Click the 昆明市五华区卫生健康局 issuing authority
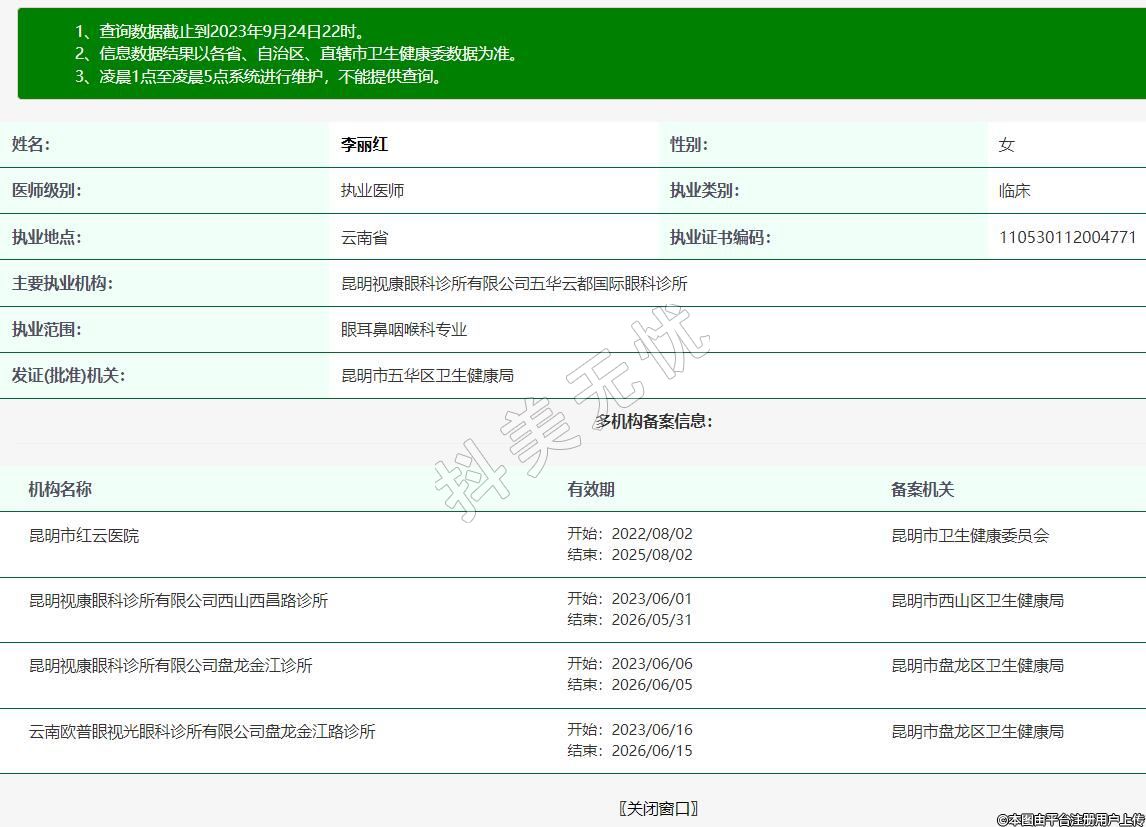1146x827 pixels. [427, 376]
